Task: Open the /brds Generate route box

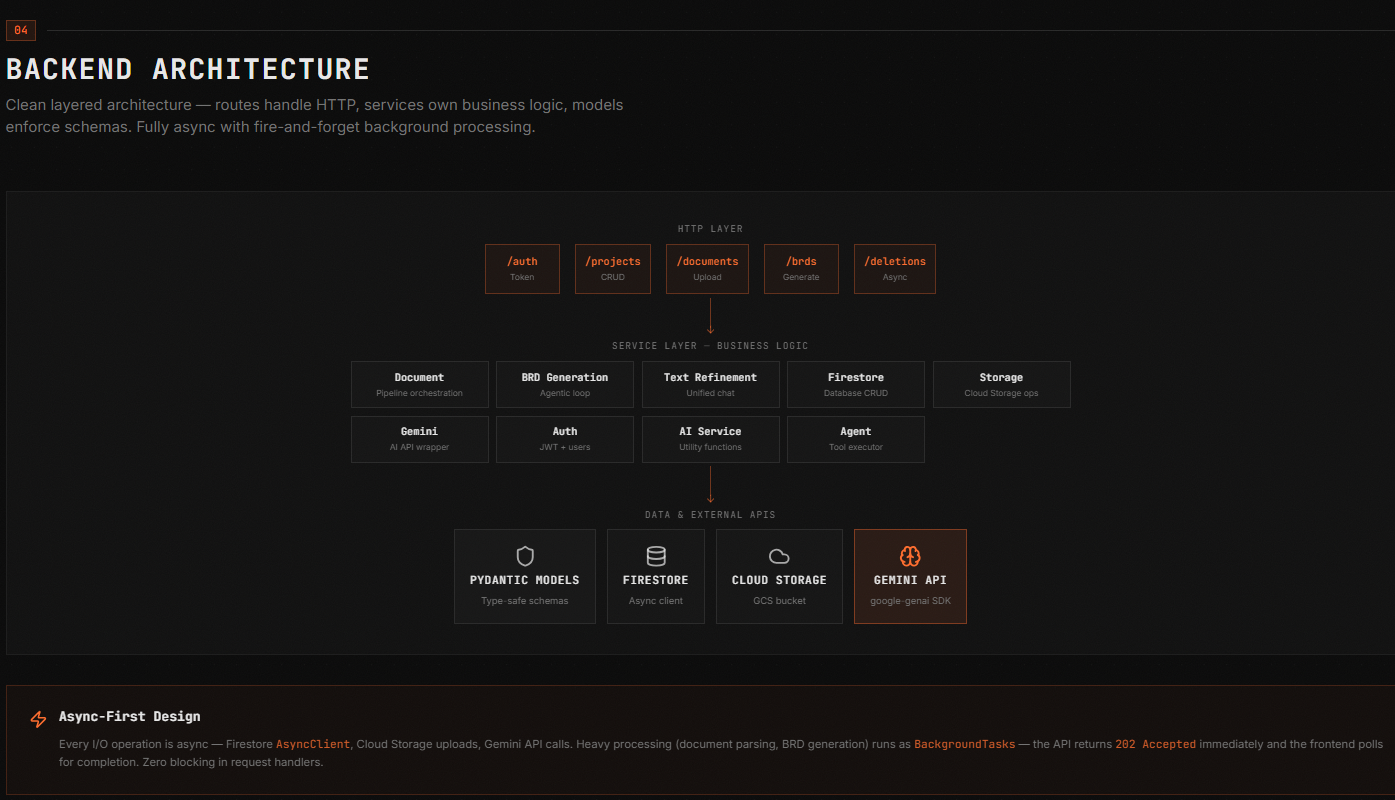Action: tap(801, 269)
